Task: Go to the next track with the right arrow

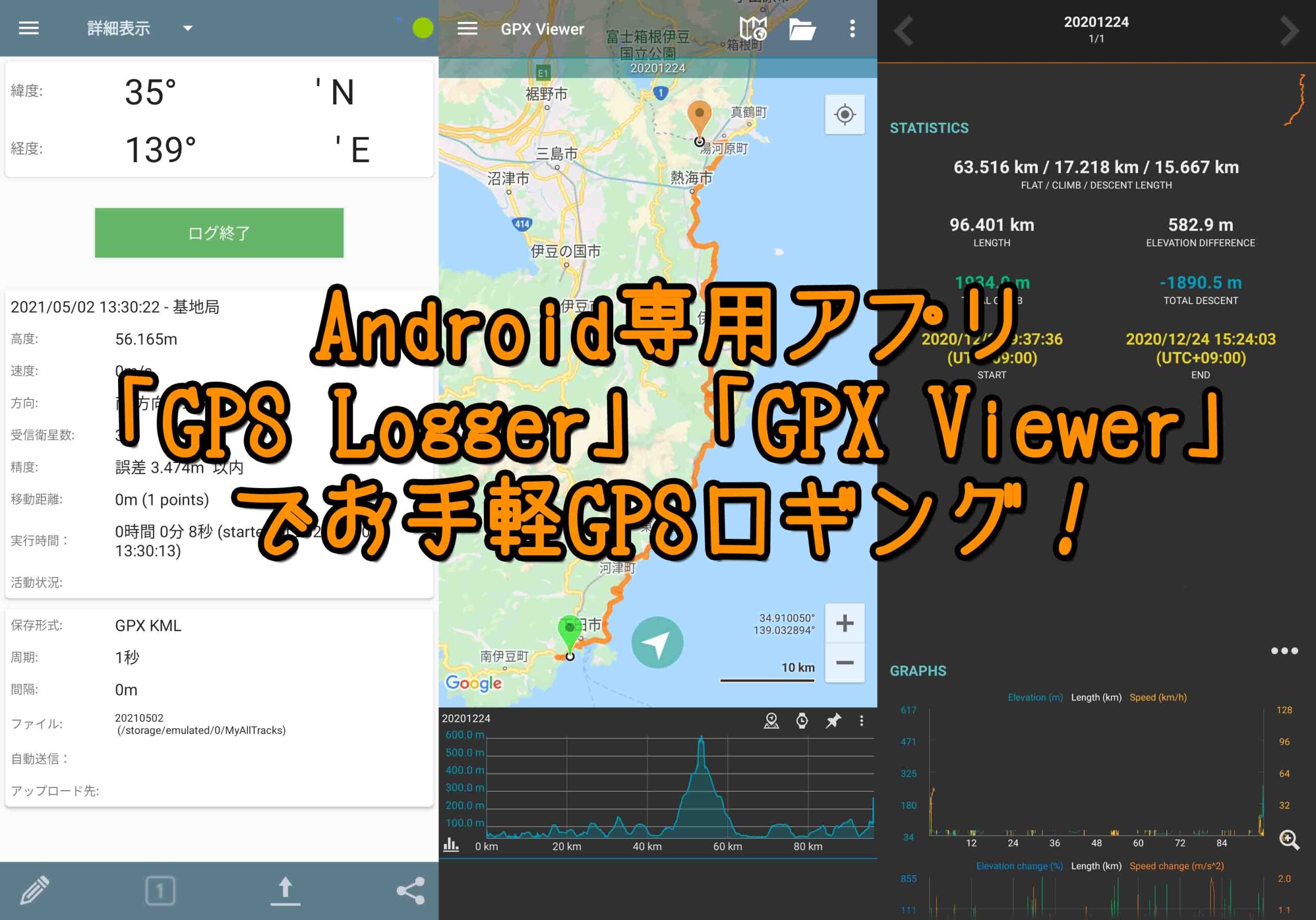Action: [1290, 30]
